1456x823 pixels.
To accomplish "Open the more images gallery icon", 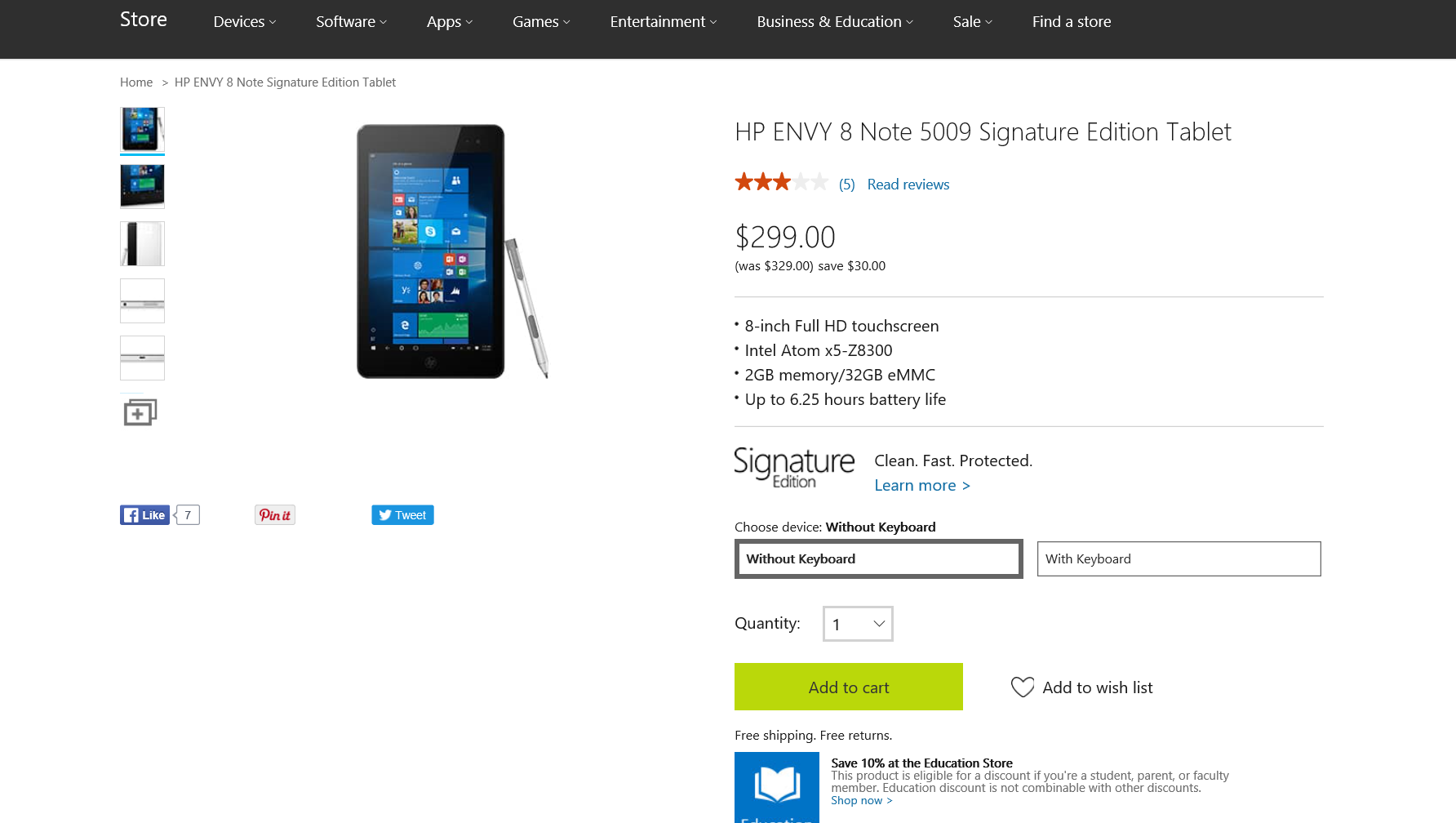I will pyautogui.click(x=140, y=412).
